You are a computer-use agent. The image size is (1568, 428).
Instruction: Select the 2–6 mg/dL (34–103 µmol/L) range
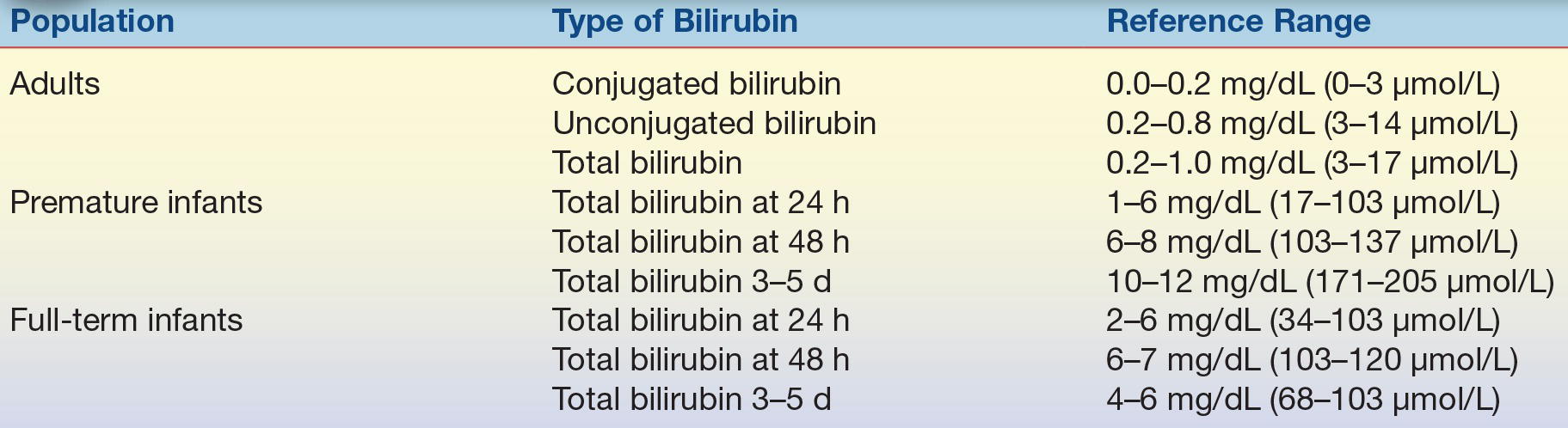pyautogui.click(x=1302, y=321)
